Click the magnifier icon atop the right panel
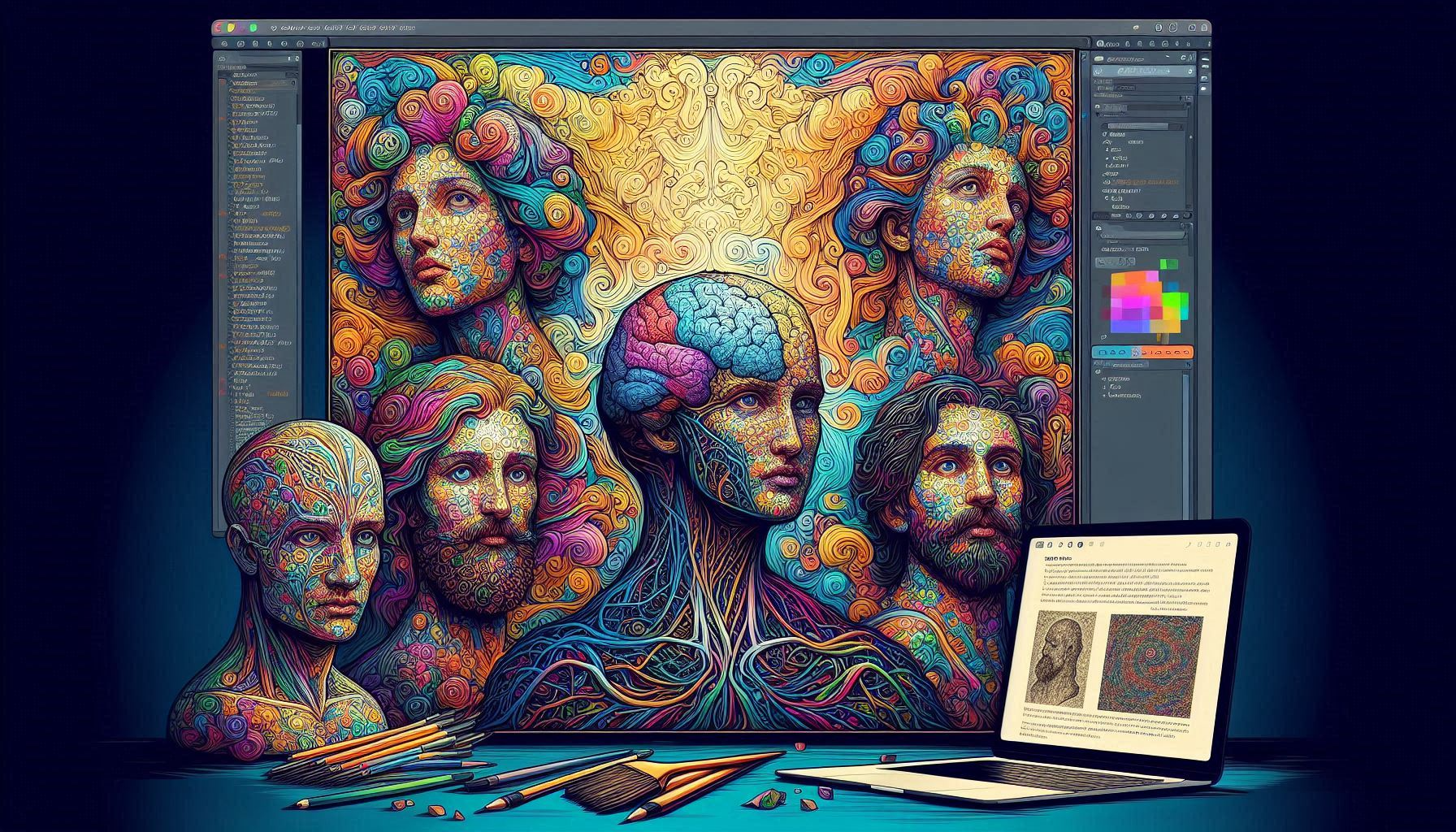The width and height of the screenshot is (1456, 832). click(x=1100, y=43)
